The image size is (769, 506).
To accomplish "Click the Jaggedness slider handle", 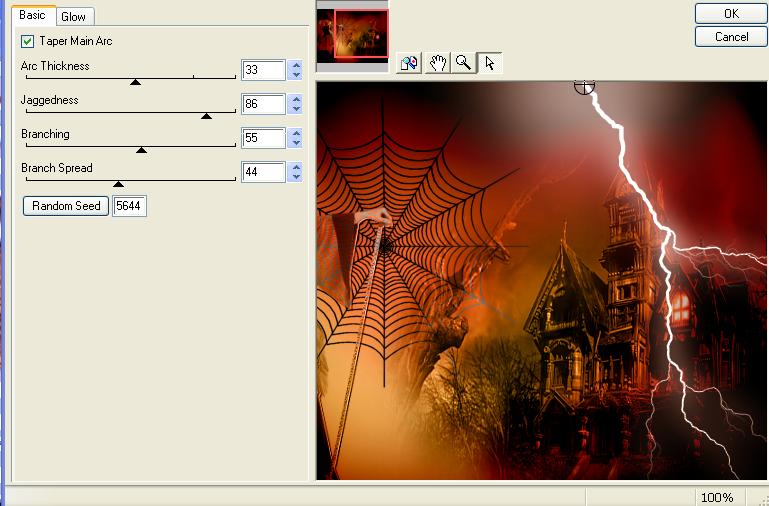I will [206, 116].
